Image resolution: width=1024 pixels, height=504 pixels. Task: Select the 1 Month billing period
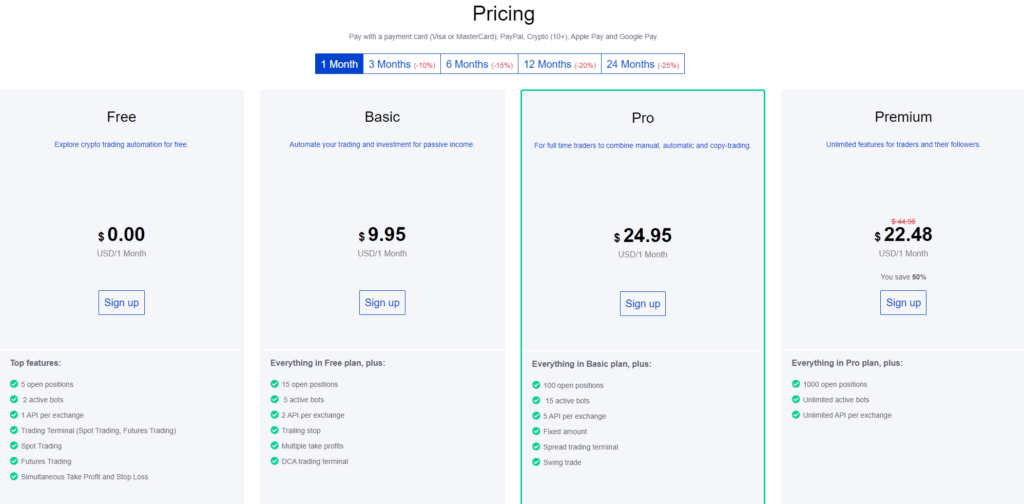[338, 64]
